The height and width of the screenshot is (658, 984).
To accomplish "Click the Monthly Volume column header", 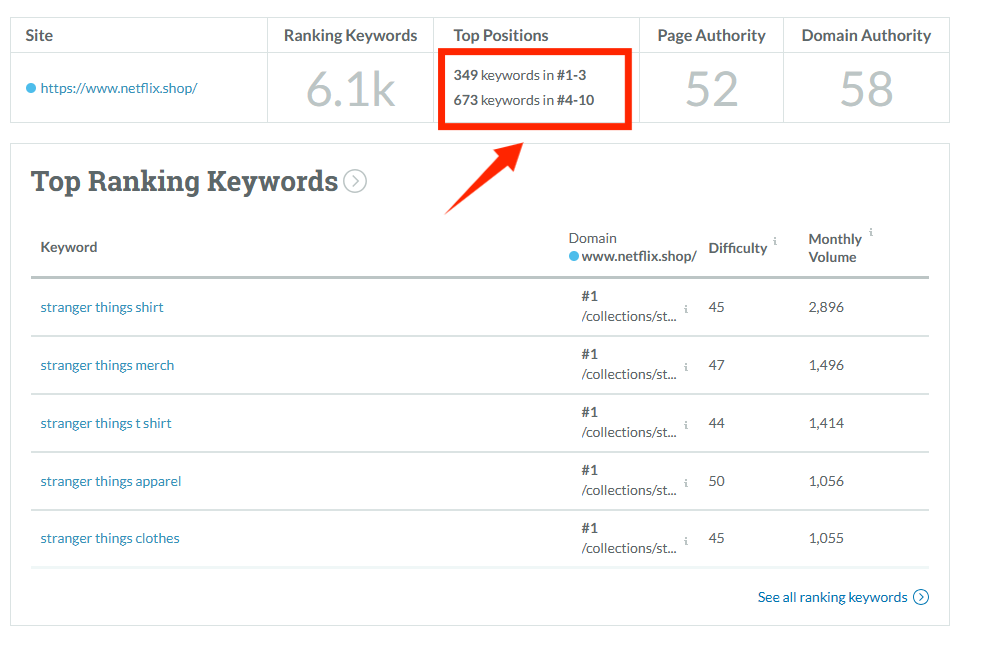I will [834, 248].
